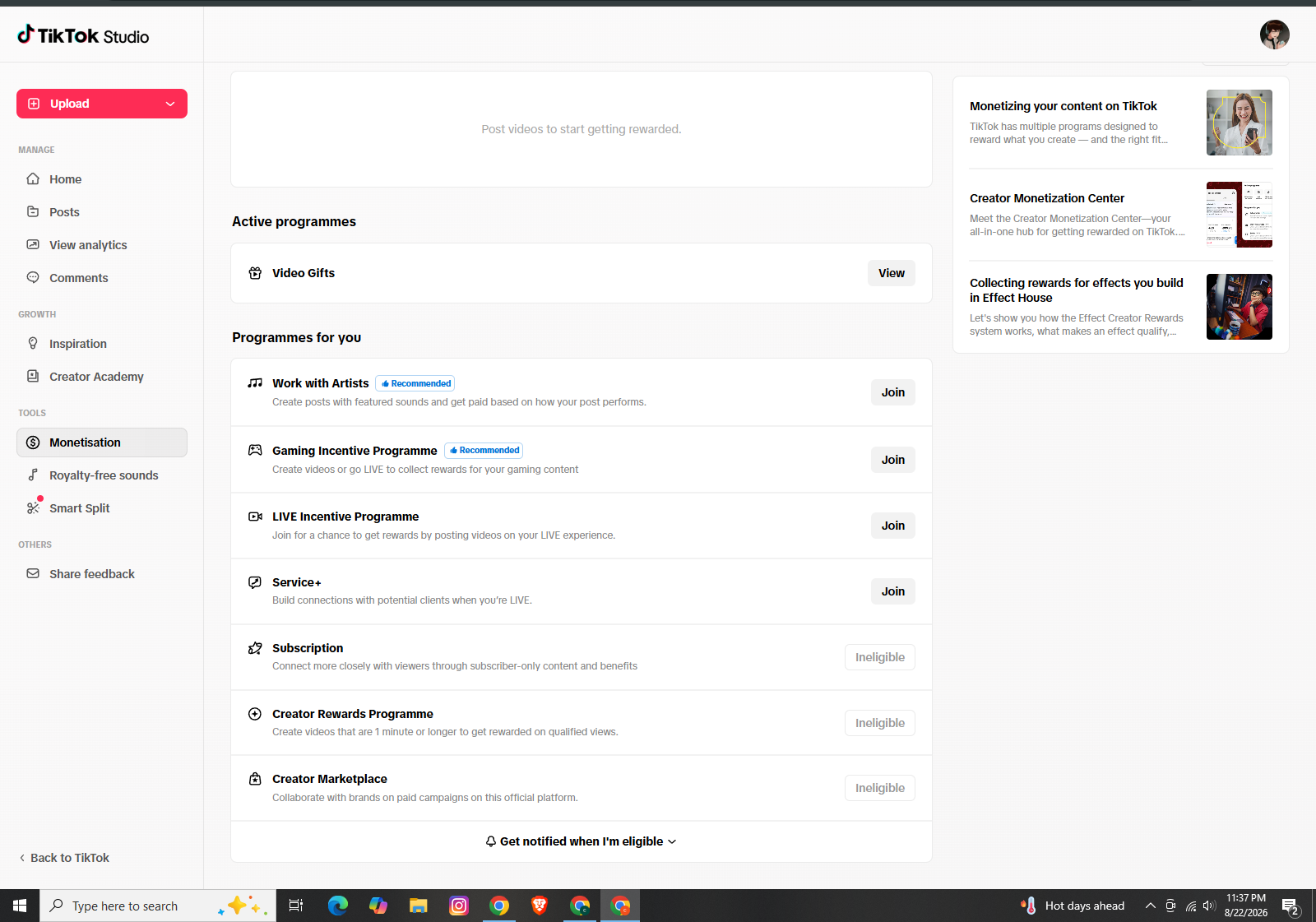The height and width of the screenshot is (922, 1316).
Task: Open the Windows Start menu
Action: coord(20,906)
